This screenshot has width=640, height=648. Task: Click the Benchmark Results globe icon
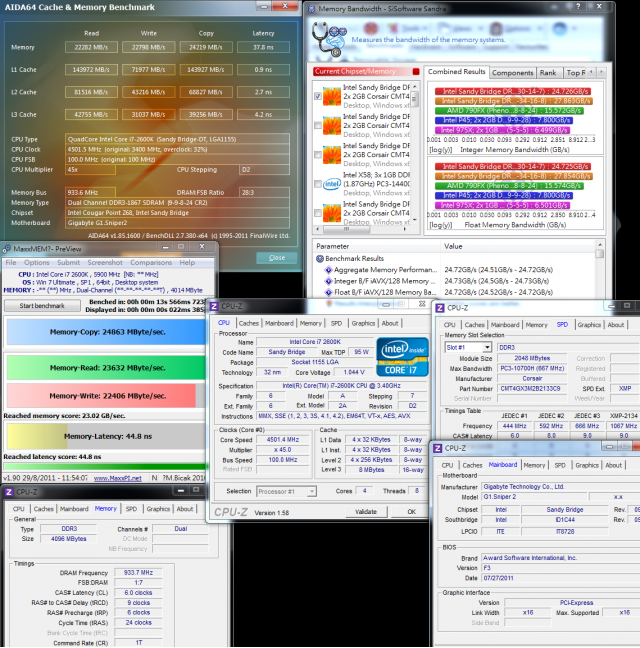[x=320, y=259]
